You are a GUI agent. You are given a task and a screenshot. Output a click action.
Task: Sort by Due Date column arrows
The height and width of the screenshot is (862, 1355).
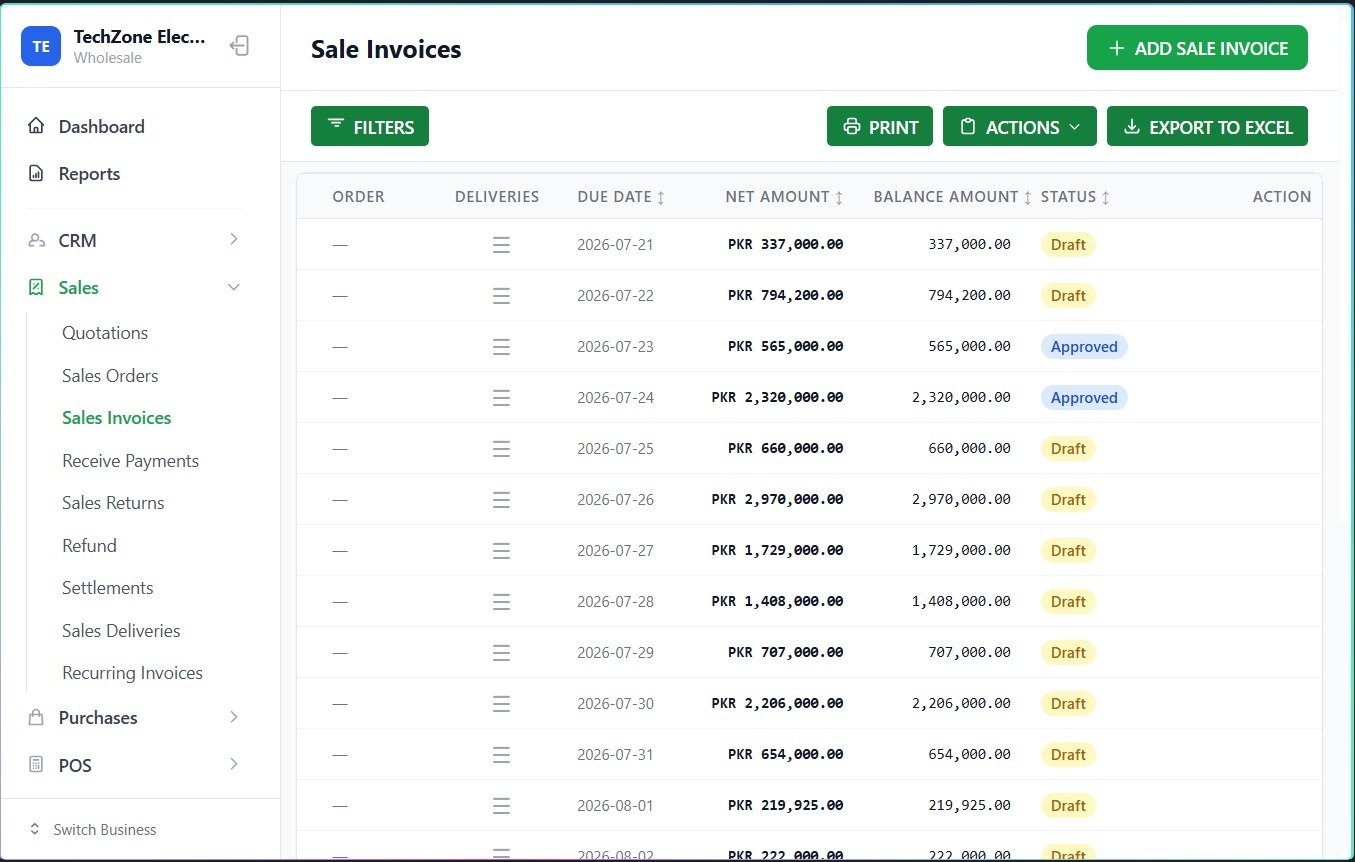pyautogui.click(x=661, y=198)
